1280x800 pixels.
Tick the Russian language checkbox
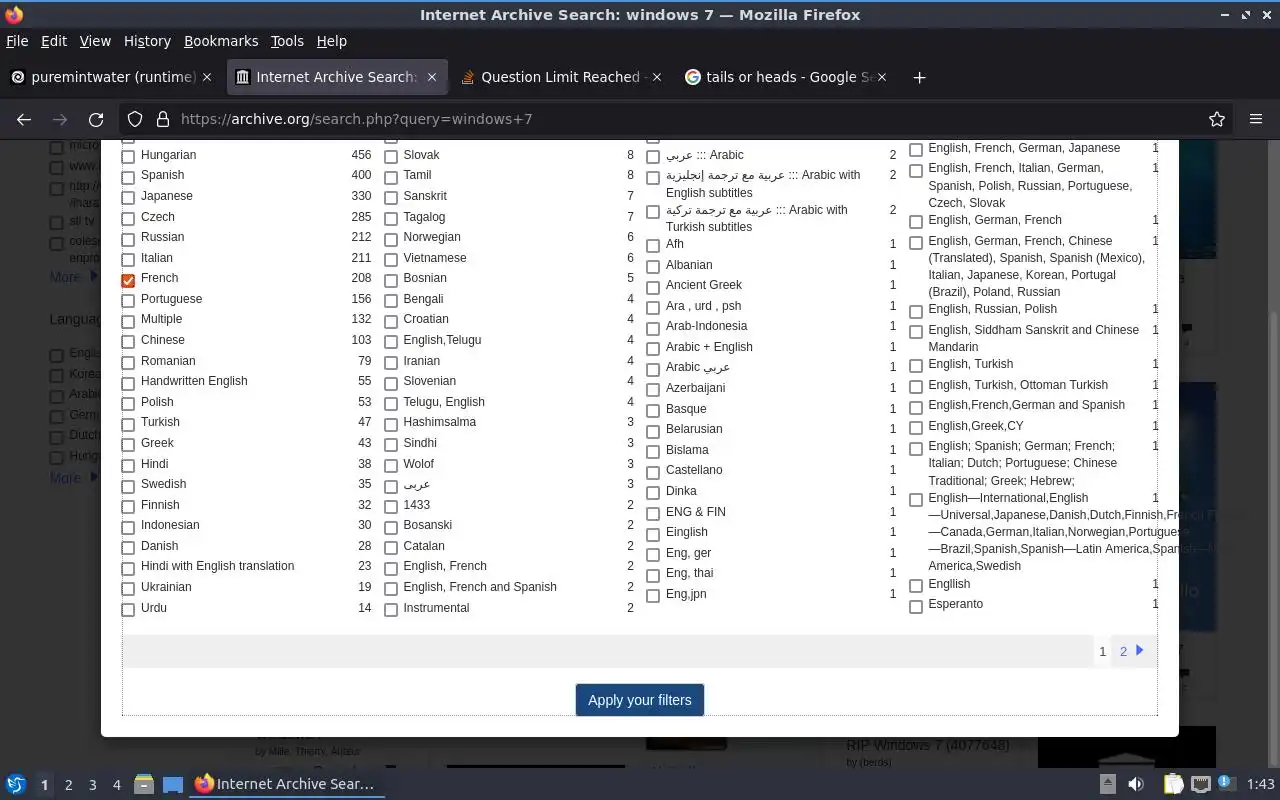click(128, 239)
